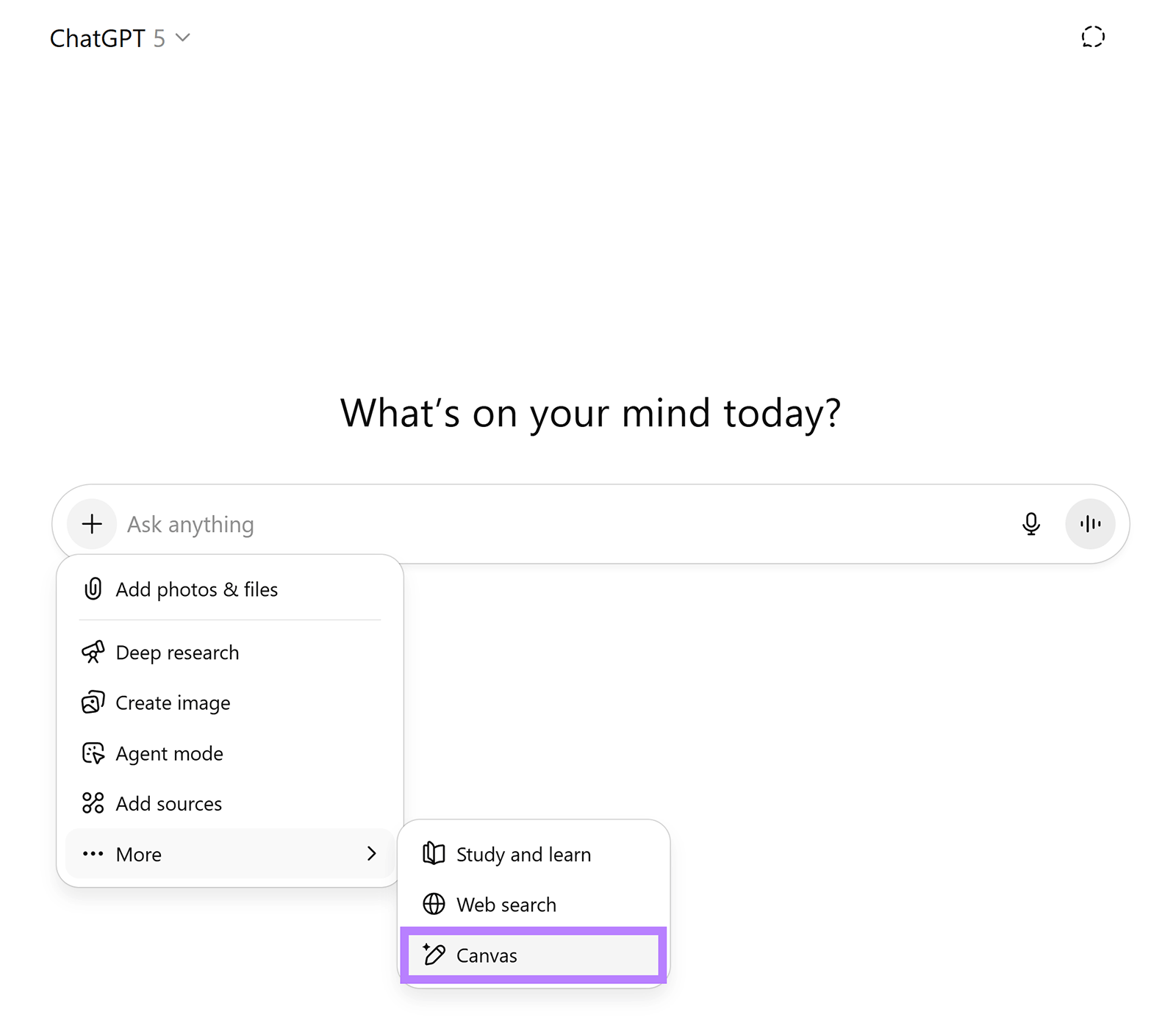Click the book icon beside Study and learn
This screenshot has width=1176, height=1034.
click(433, 854)
